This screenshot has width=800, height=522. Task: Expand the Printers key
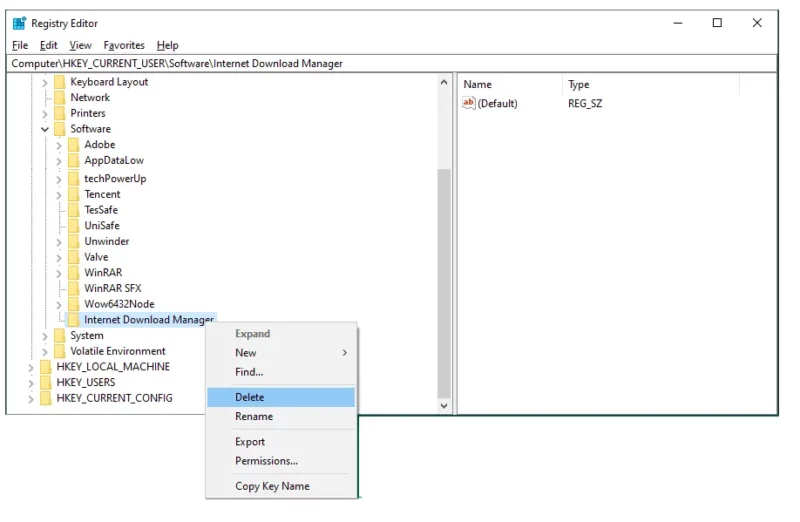(x=45, y=114)
